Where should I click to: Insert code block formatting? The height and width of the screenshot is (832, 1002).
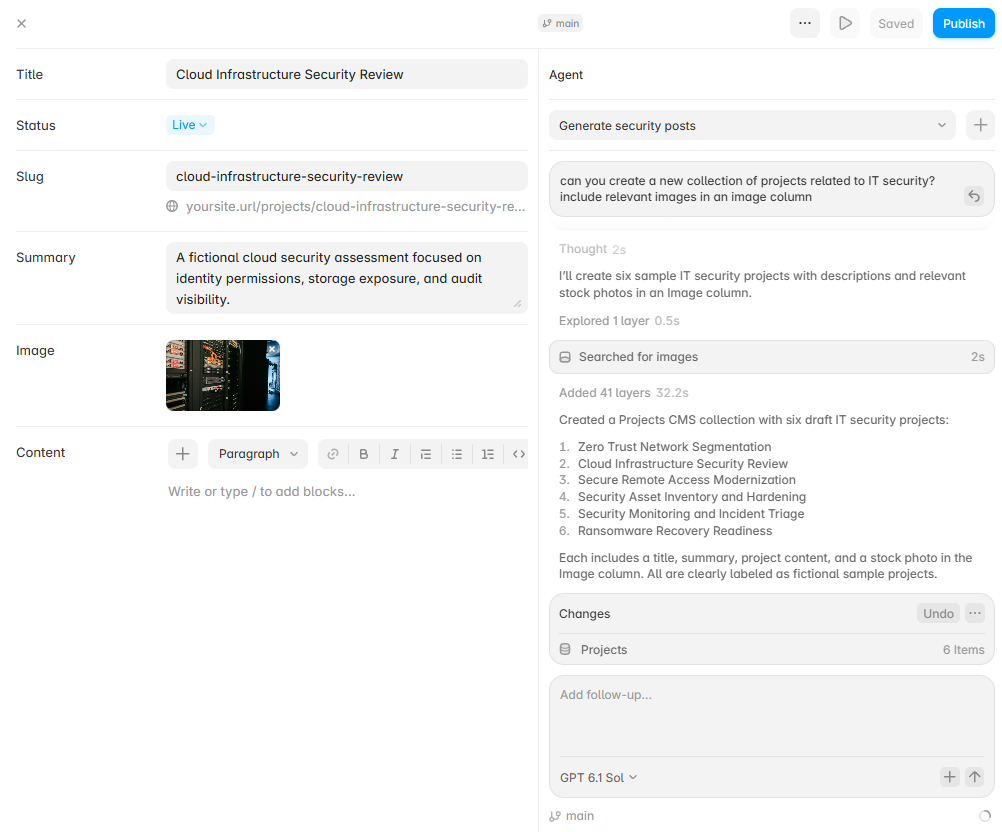pyautogui.click(x=518, y=454)
